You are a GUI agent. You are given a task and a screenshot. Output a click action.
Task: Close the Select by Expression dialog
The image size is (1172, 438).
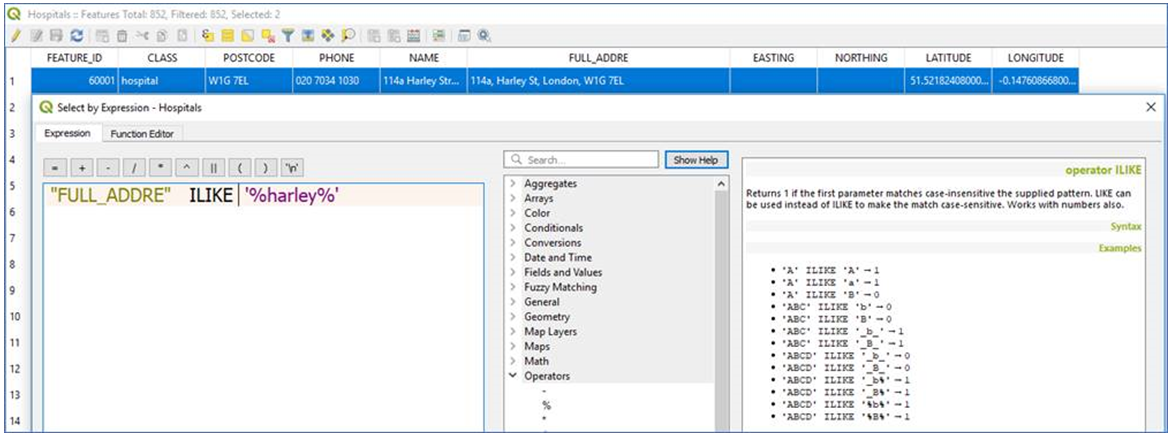click(x=1151, y=108)
